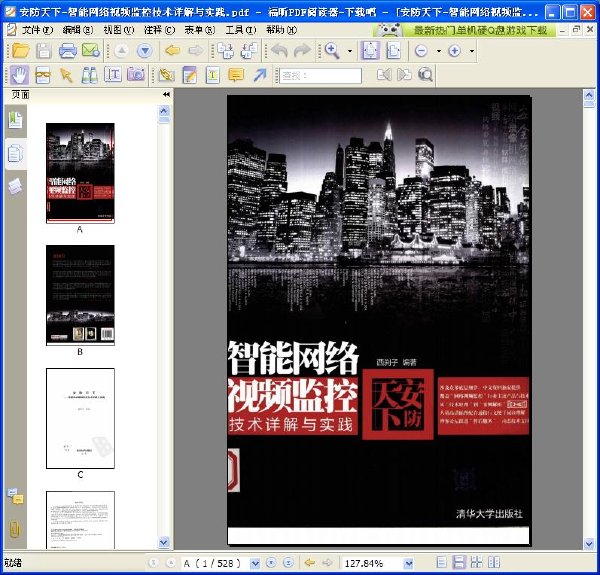Open the zoom out dropdown arrow

point(439,50)
